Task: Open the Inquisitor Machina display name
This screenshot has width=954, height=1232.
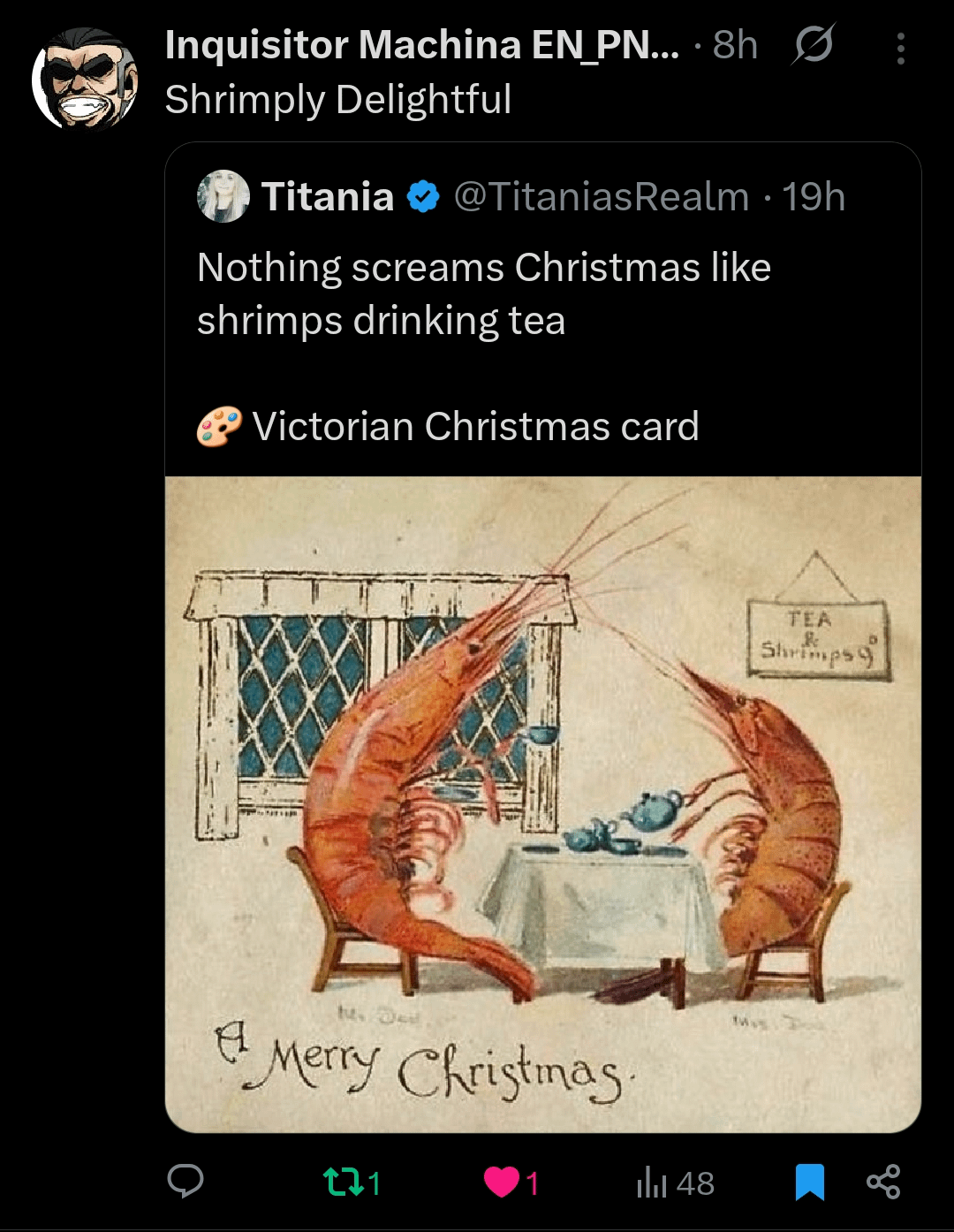Action: 422,44
